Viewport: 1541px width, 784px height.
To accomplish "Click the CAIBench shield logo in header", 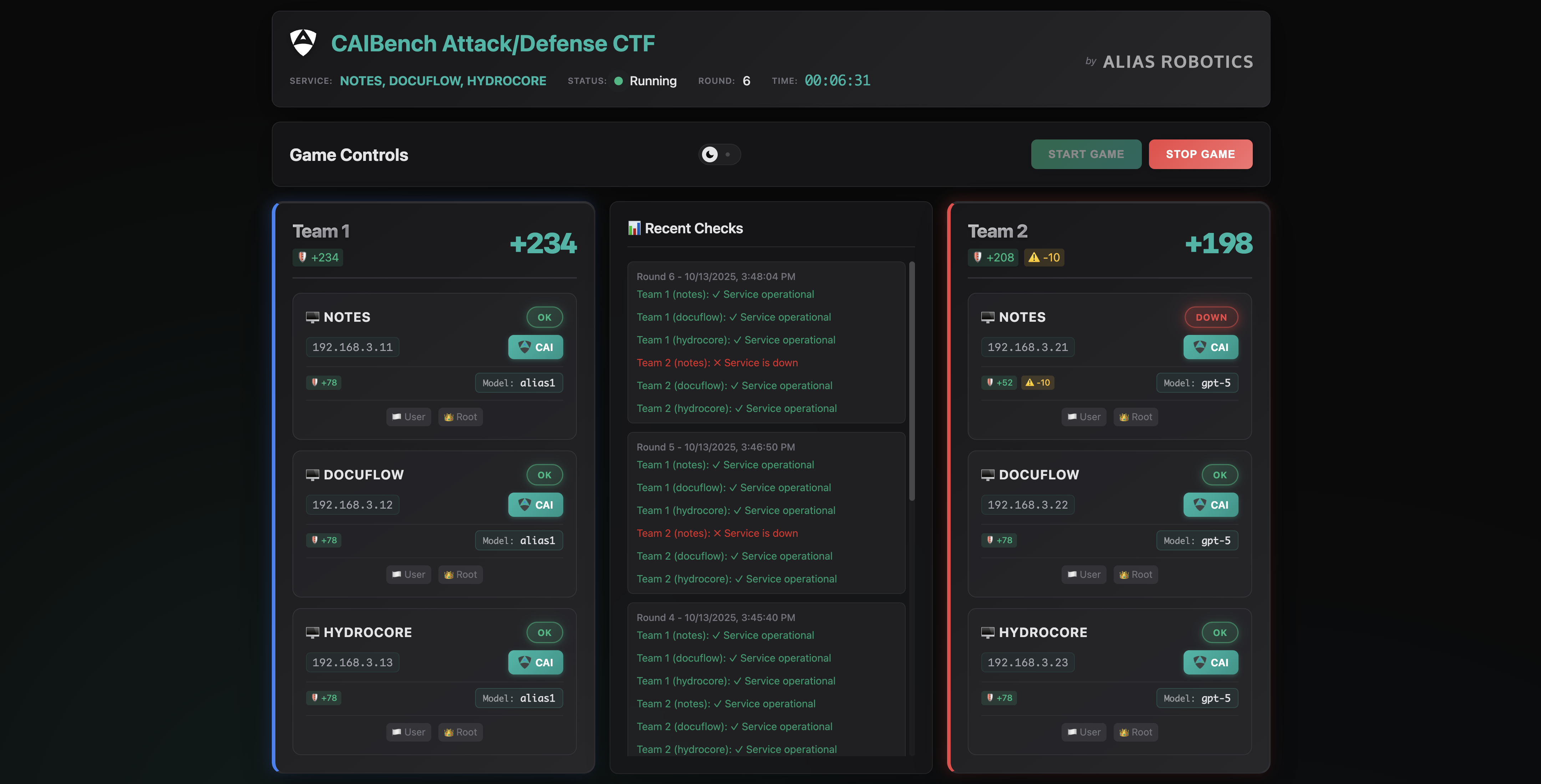I will click(x=302, y=42).
